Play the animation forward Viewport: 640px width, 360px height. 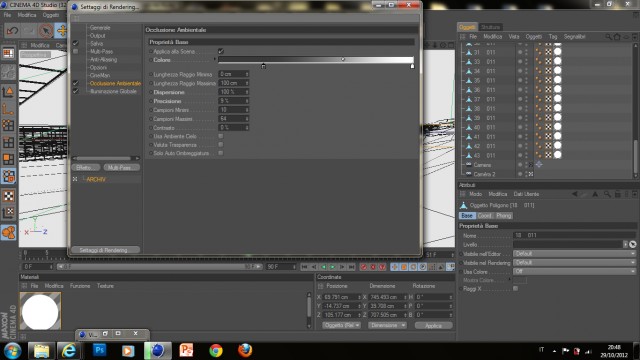333,267
